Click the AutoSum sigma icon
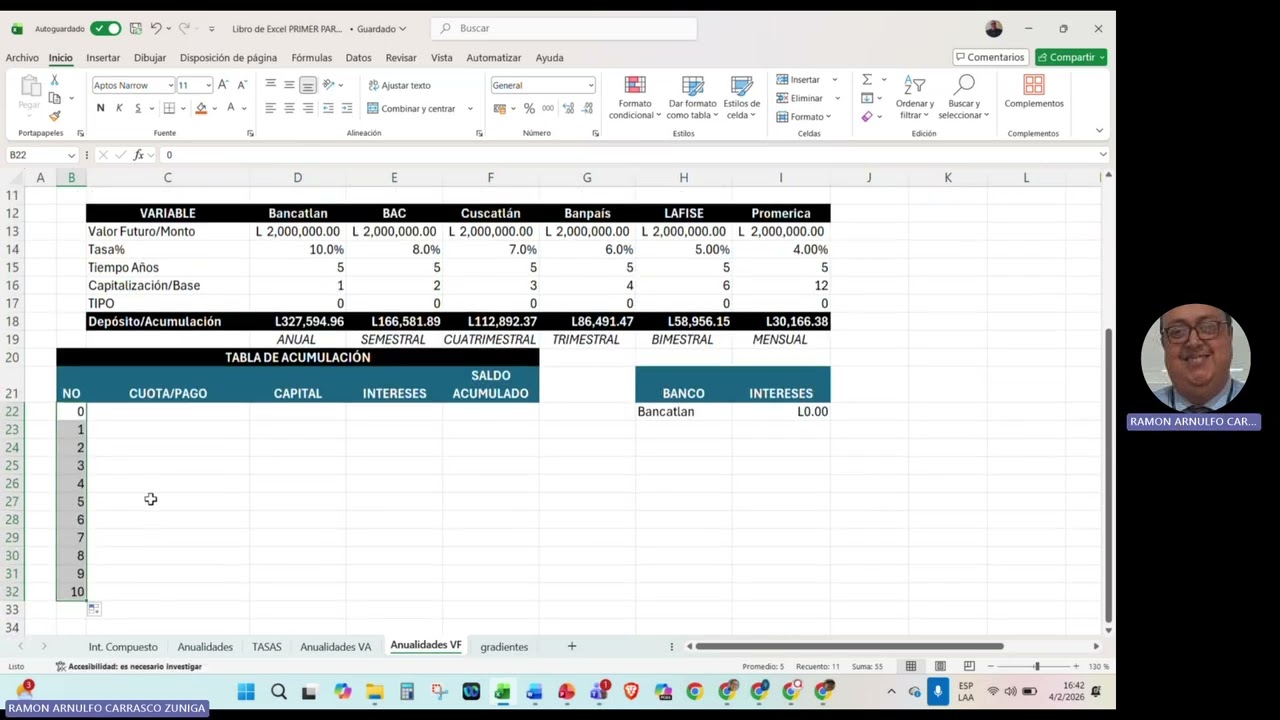Viewport: 1280px width, 720px height. pyautogui.click(x=867, y=80)
